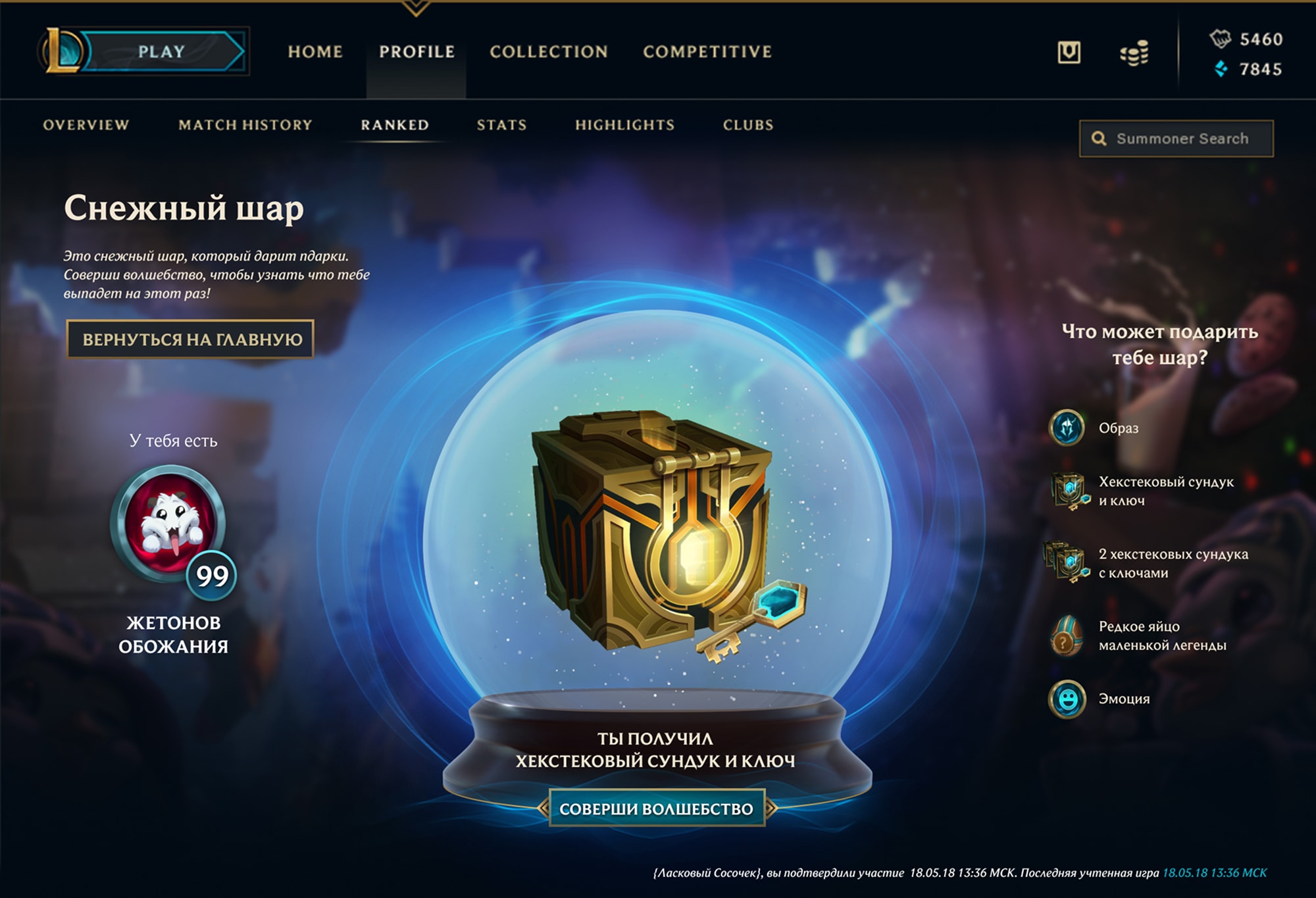This screenshot has width=1316, height=898.
Task: Expand the top gold chevron notch
Action: 415,8
